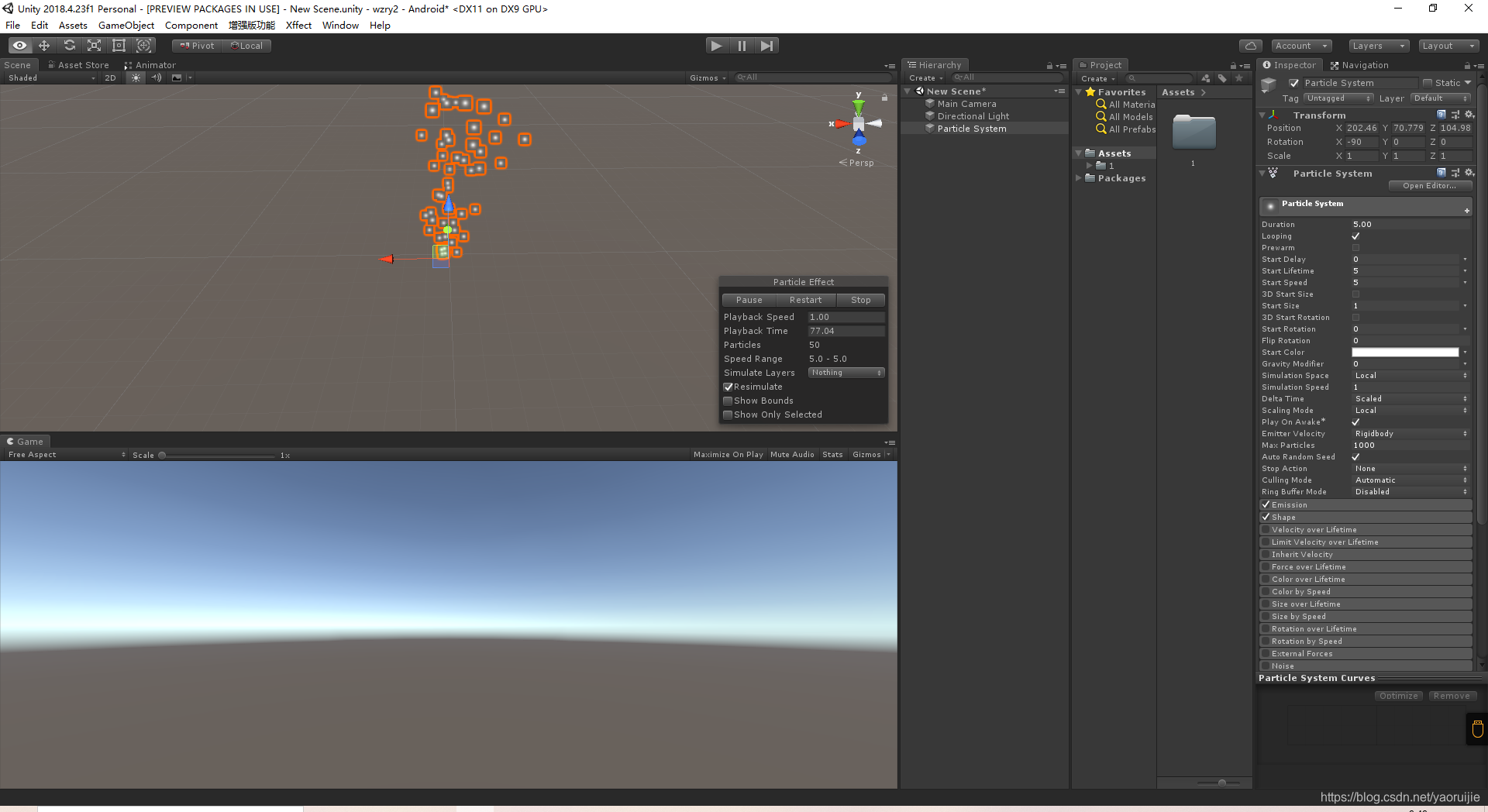Uncheck Play On Awake

[x=1355, y=422]
